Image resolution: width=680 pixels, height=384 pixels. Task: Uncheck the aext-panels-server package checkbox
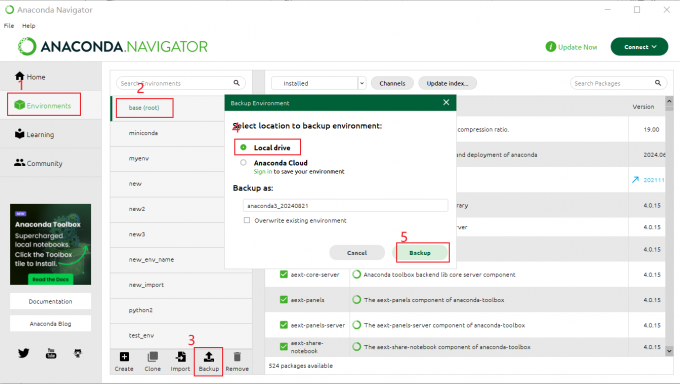click(x=284, y=325)
